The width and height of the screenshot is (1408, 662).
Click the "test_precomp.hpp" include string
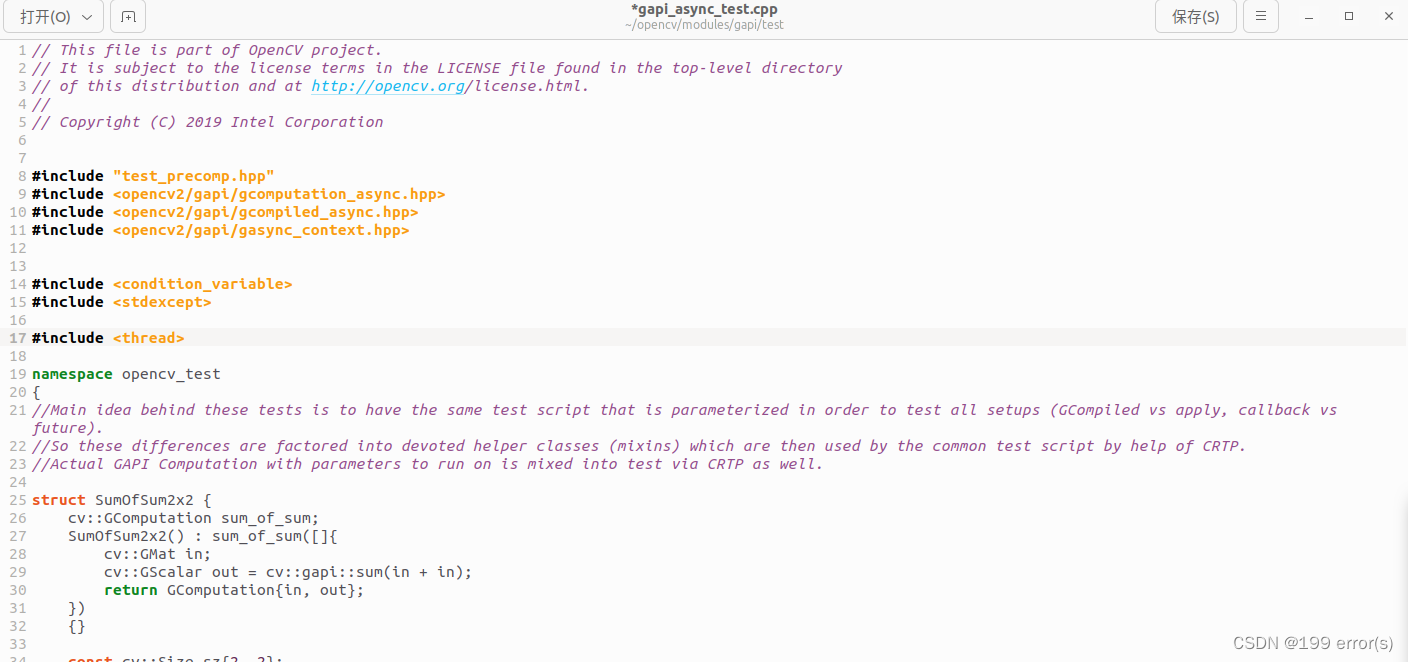pos(193,175)
